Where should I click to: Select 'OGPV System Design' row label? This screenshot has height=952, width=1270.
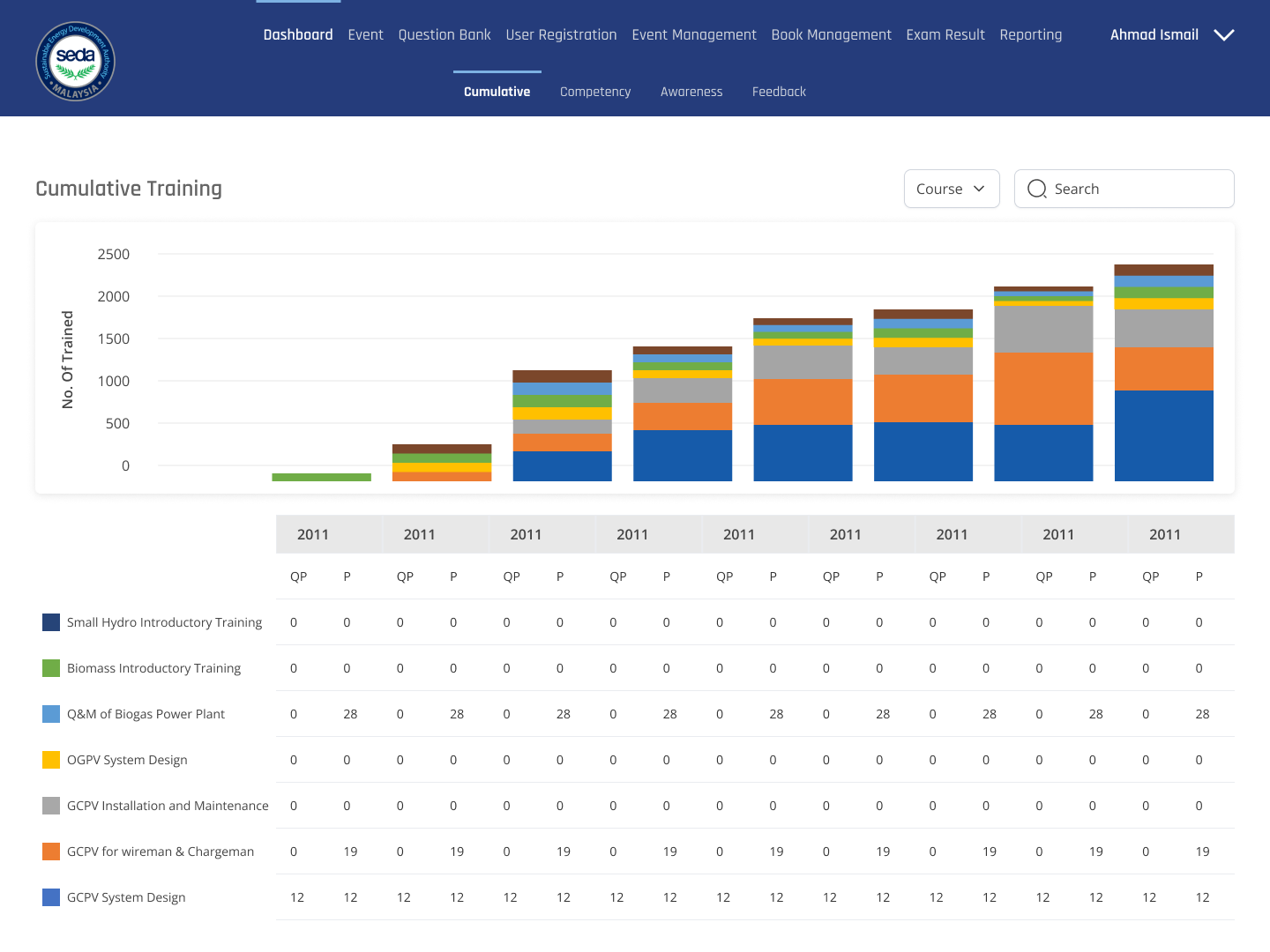127,760
